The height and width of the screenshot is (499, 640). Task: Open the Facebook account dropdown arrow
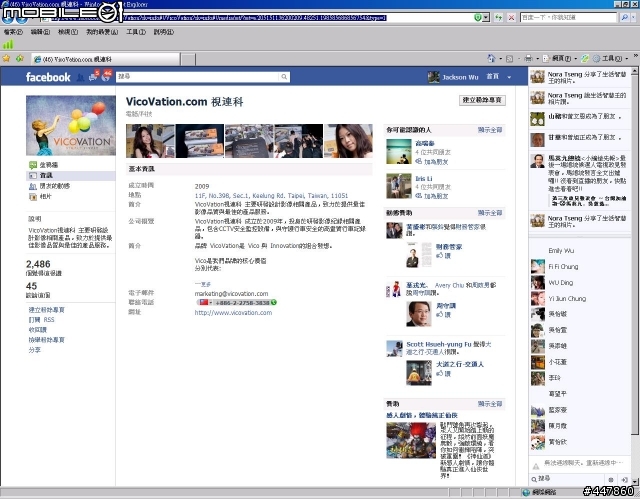tap(509, 77)
